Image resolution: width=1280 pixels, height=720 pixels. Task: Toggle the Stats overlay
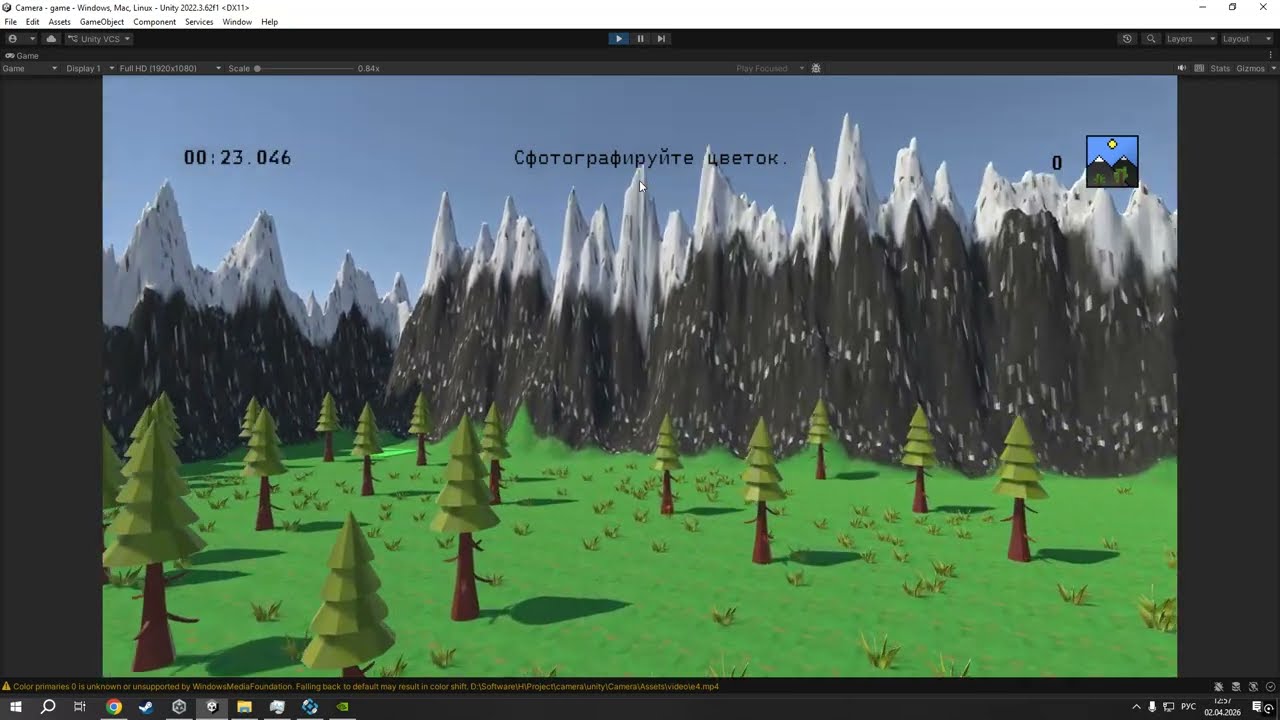(1220, 69)
